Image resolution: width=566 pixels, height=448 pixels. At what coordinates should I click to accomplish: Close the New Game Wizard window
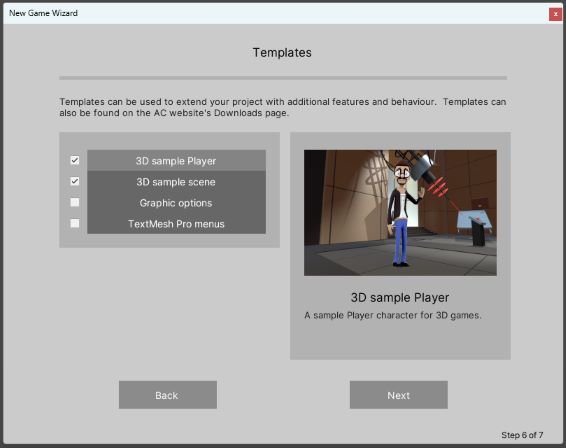(x=555, y=14)
